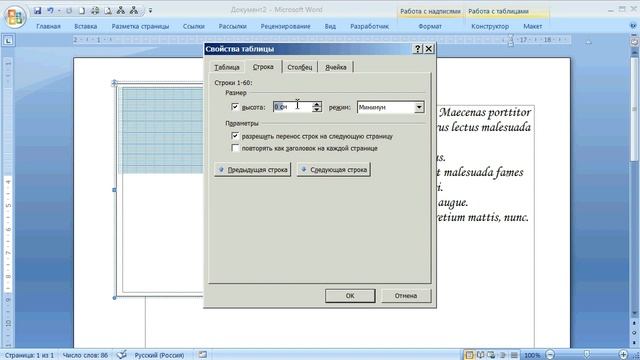Open the Customize Quick Access Toolbar arrow
The image size is (640, 360).
pyautogui.click(x=150, y=11)
